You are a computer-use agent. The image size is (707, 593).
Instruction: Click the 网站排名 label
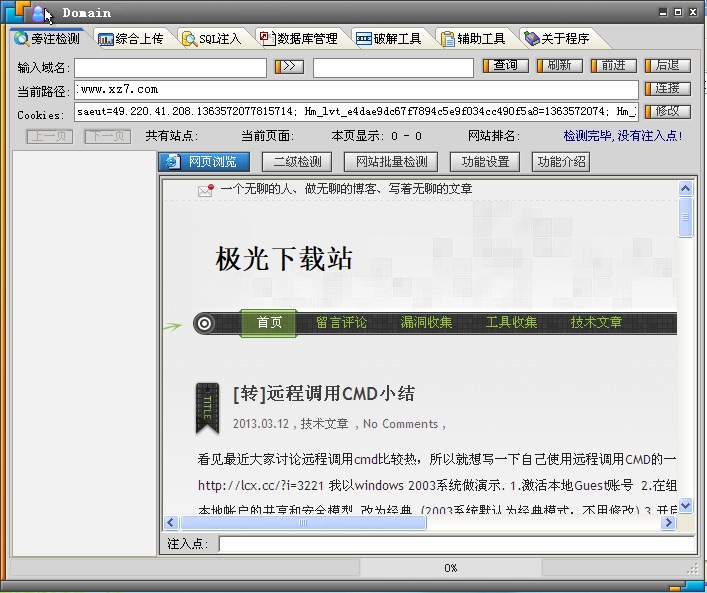coord(494,136)
